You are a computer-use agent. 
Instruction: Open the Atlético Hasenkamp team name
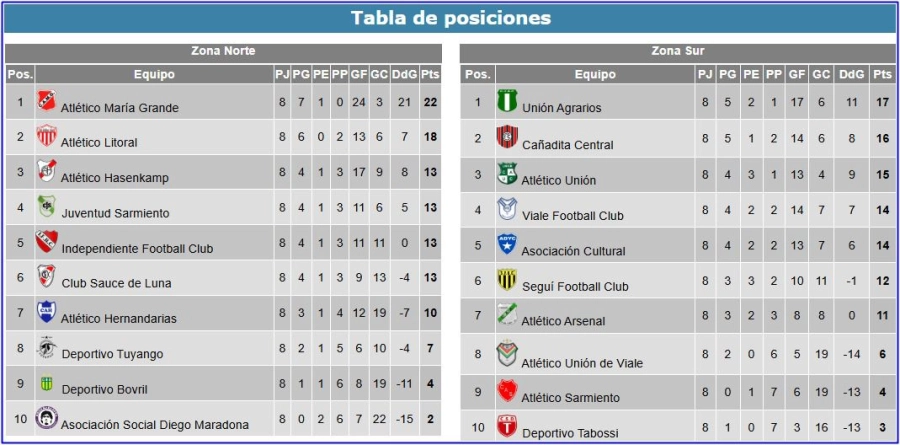pyautogui.click(x=115, y=178)
